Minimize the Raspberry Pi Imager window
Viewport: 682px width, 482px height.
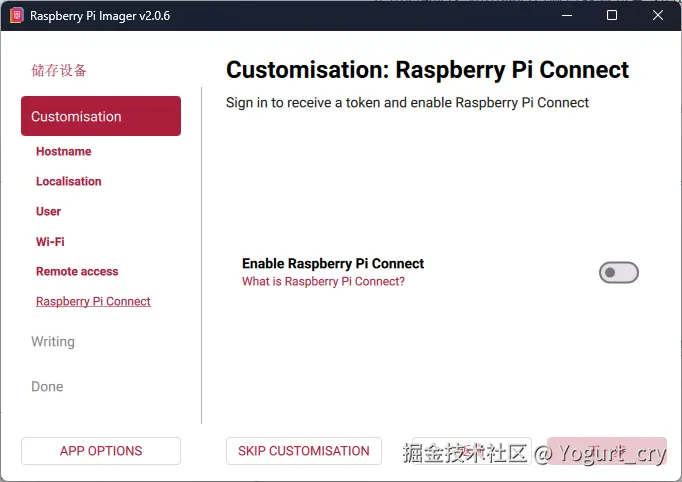[567, 16]
